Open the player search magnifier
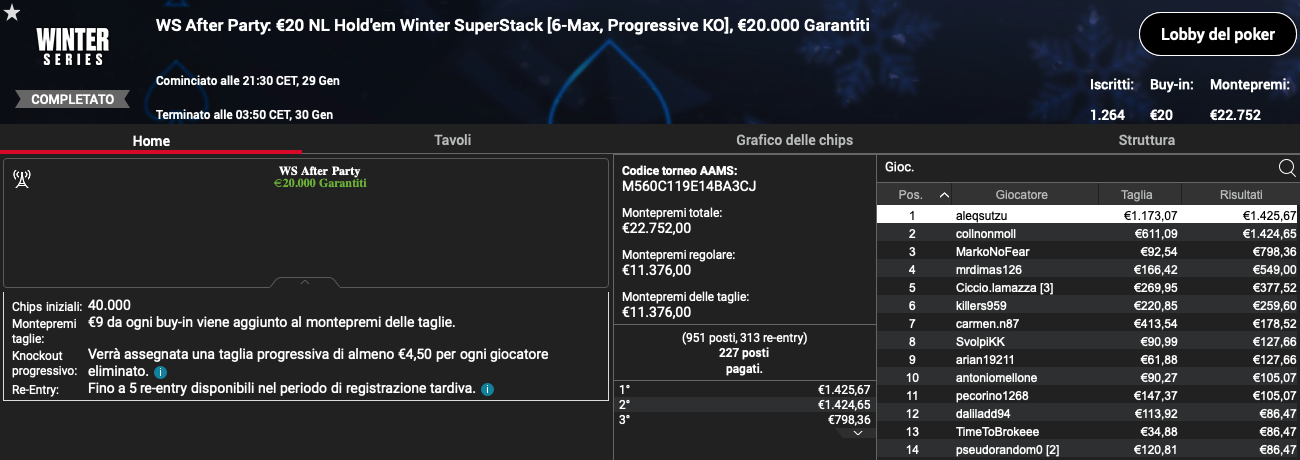 point(1287,167)
